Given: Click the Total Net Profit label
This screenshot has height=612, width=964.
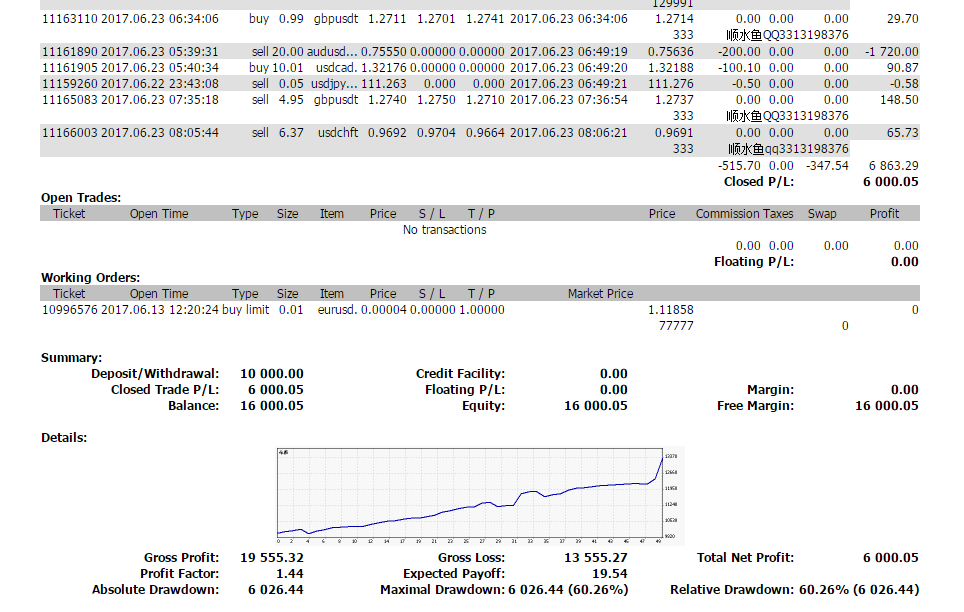Looking at the screenshot, I should click(x=745, y=558).
